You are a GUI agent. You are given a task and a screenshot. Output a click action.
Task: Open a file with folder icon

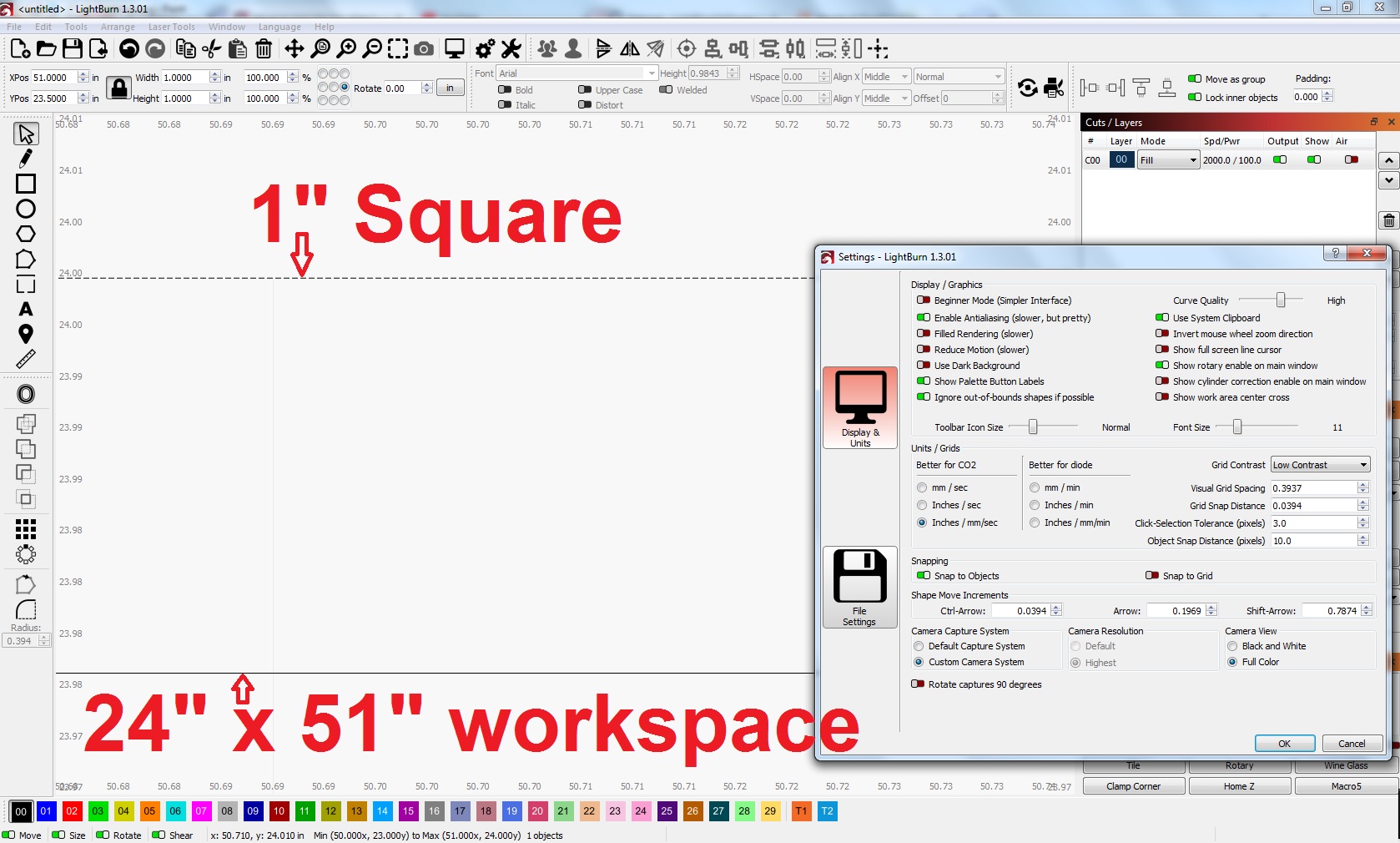point(47,48)
